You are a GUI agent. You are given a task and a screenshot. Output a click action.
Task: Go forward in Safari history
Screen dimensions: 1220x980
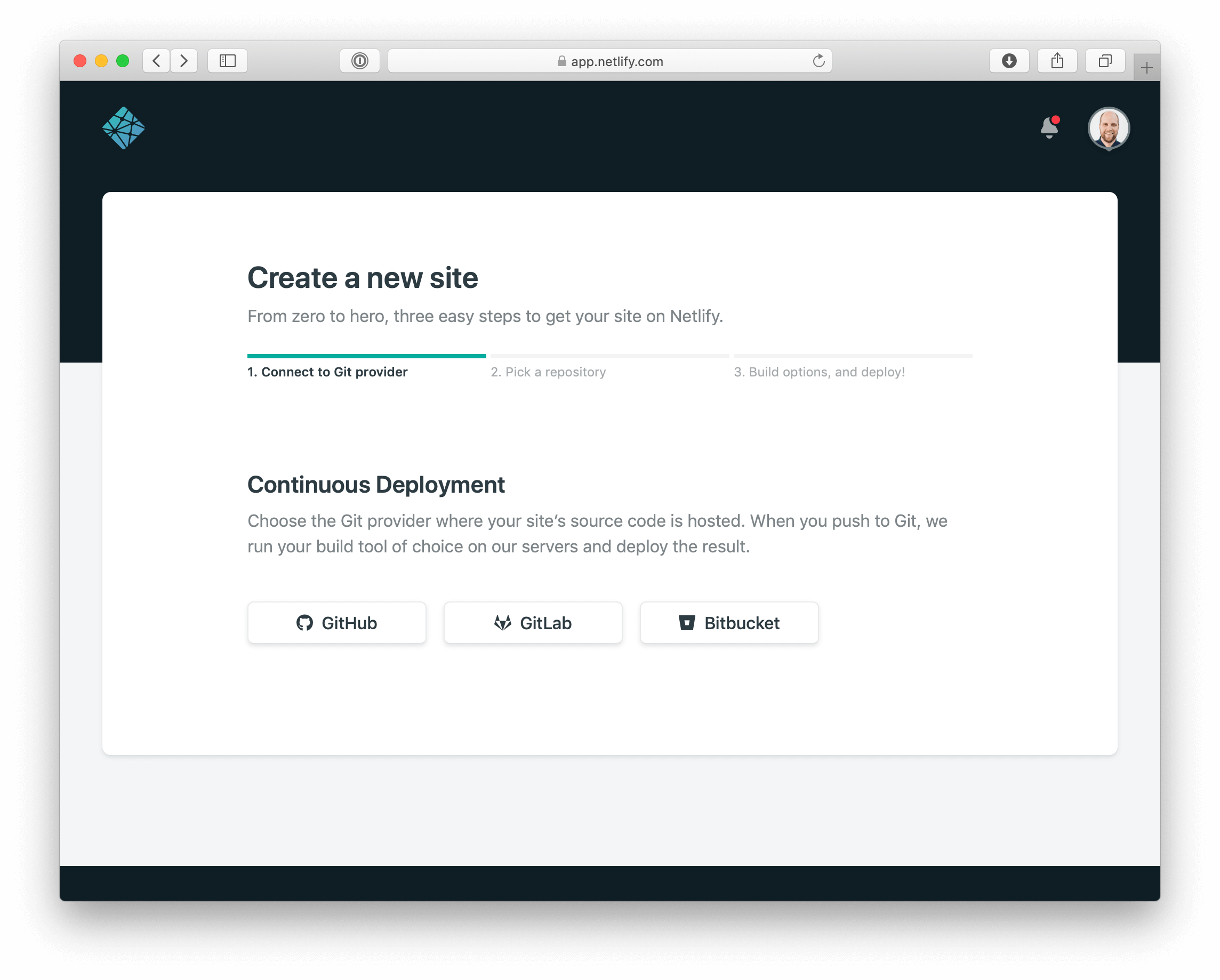pyautogui.click(x=184, y=61)
